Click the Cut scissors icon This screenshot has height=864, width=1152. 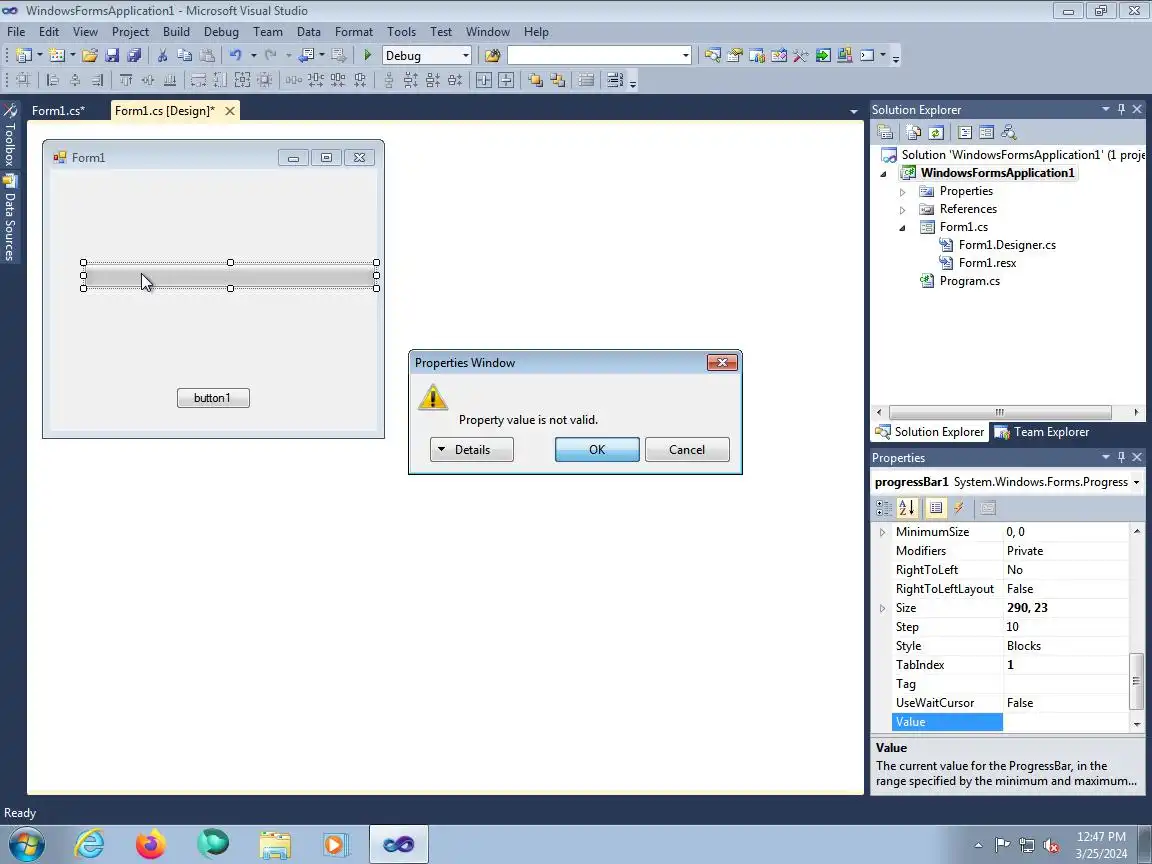162,55
